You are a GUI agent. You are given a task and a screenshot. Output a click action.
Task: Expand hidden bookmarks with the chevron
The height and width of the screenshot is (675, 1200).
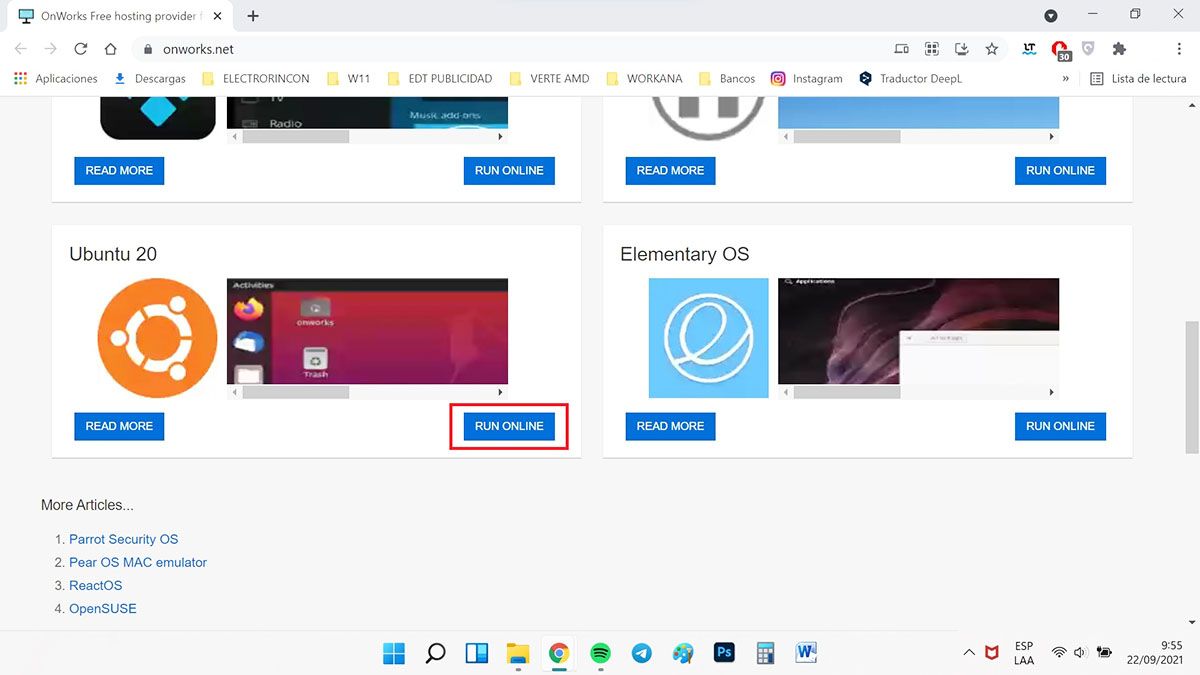(1065, 78)
